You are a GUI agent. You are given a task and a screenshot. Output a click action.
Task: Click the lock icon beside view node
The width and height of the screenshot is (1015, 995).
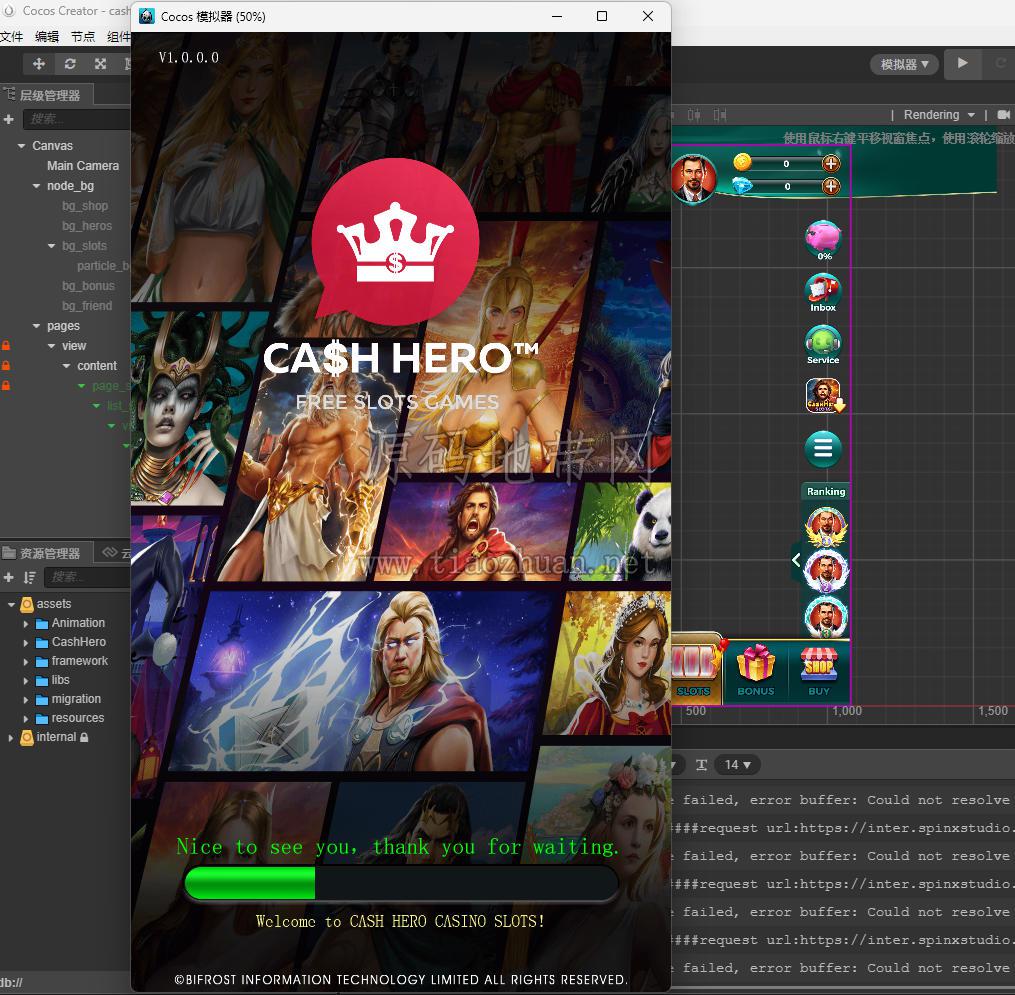[6, 346]
